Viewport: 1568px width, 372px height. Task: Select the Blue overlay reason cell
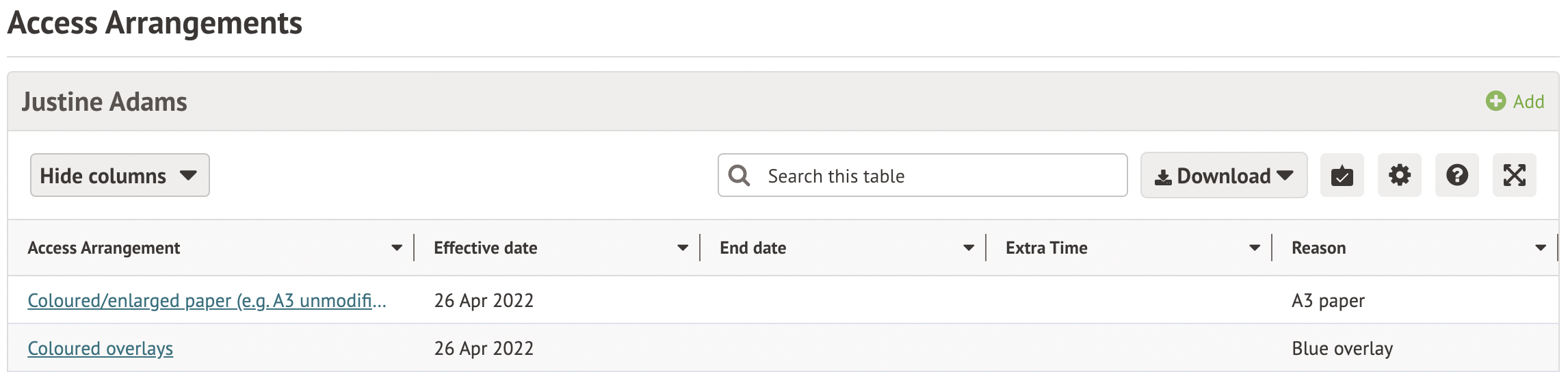click(x=1342, y=349)
